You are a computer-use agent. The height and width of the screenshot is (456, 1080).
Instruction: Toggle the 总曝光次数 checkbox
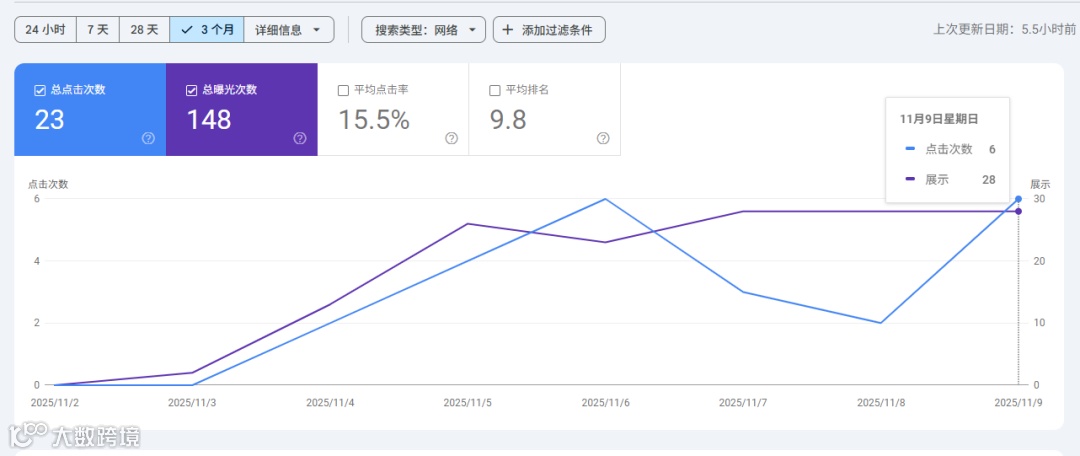[x=191, y=90]
